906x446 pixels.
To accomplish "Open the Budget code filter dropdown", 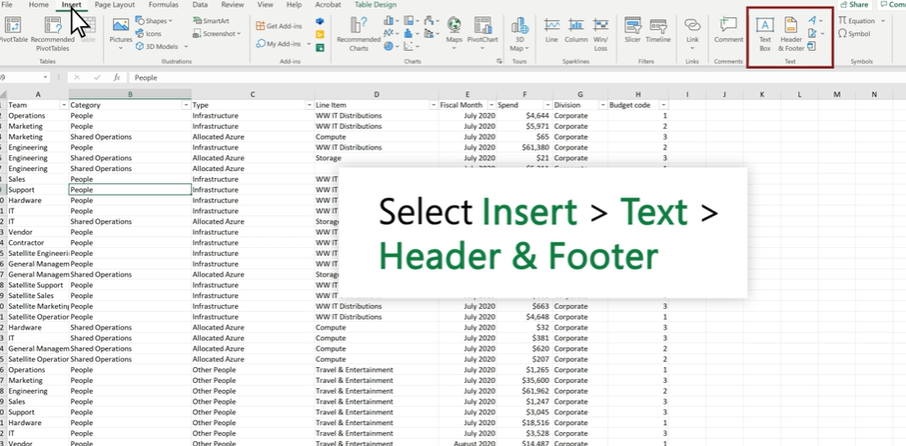I will tap(663, 105).
